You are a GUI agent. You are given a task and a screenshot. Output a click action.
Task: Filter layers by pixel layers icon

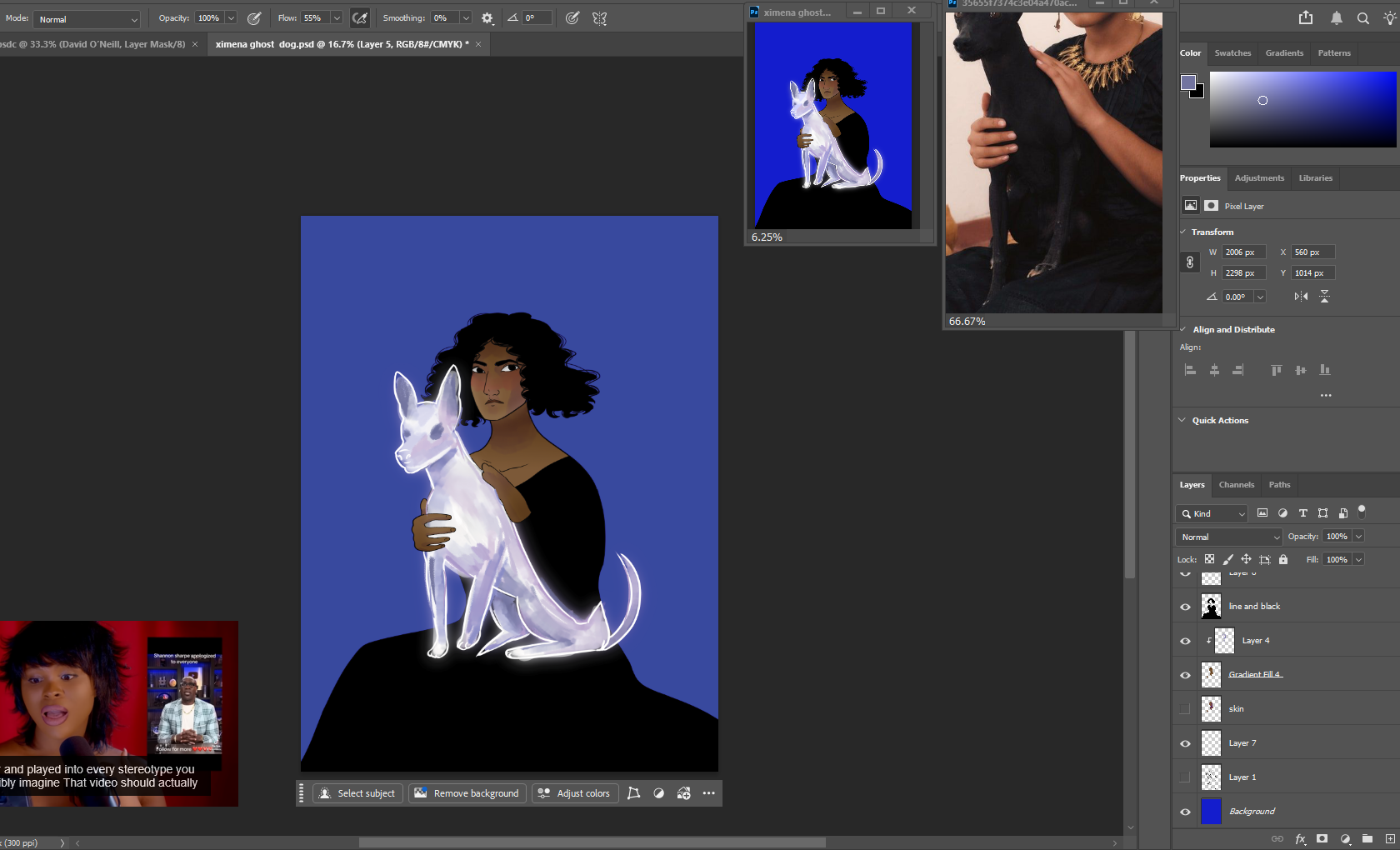click(1262, 513)
